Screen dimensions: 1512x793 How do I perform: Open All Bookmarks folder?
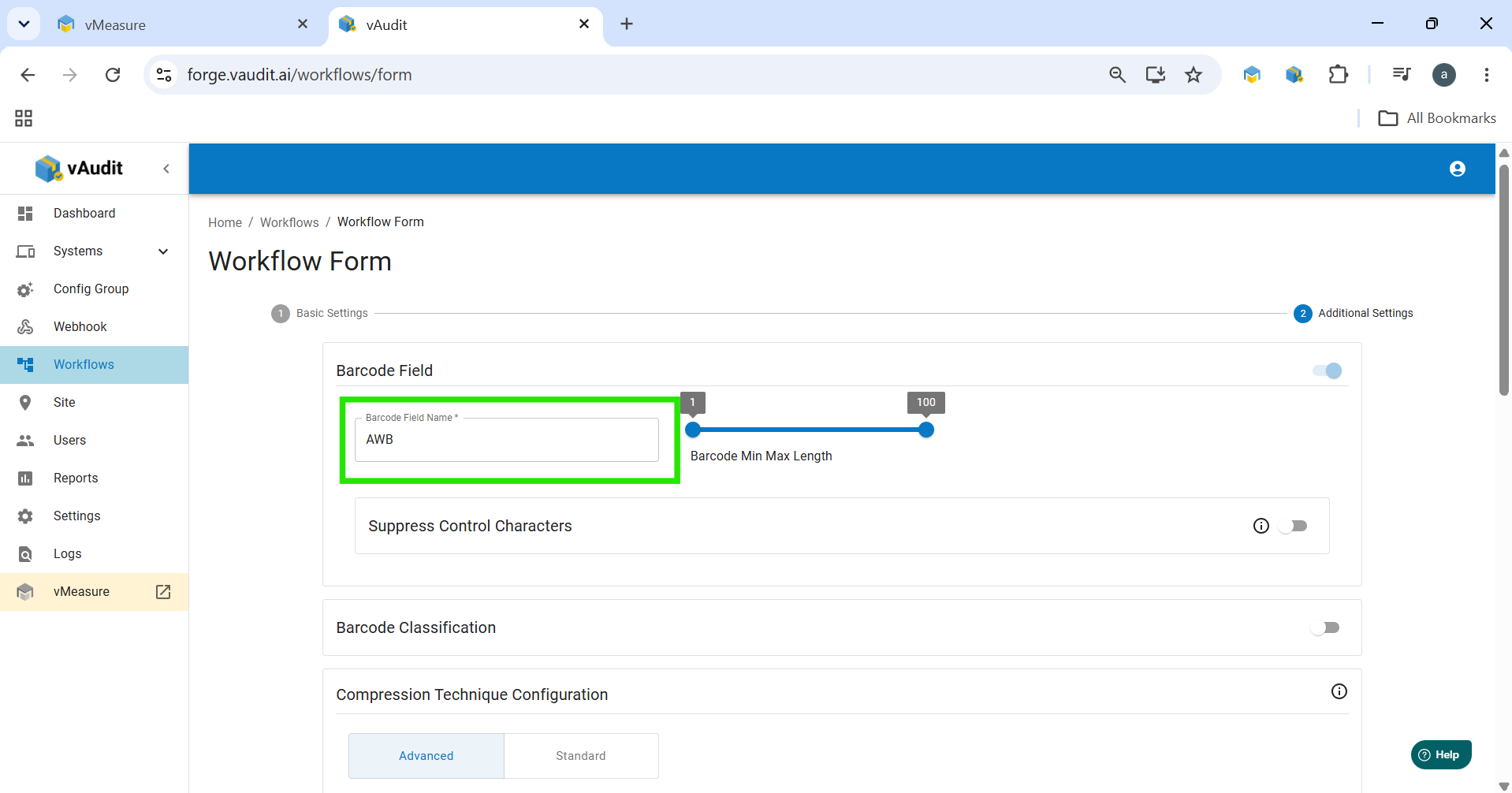pos(1436,118)
